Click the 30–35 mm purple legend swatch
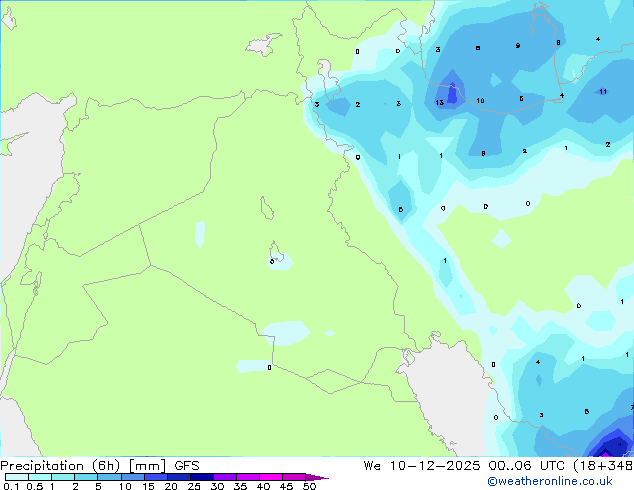The height and width of the screenshot is (490, 634). 224,477
